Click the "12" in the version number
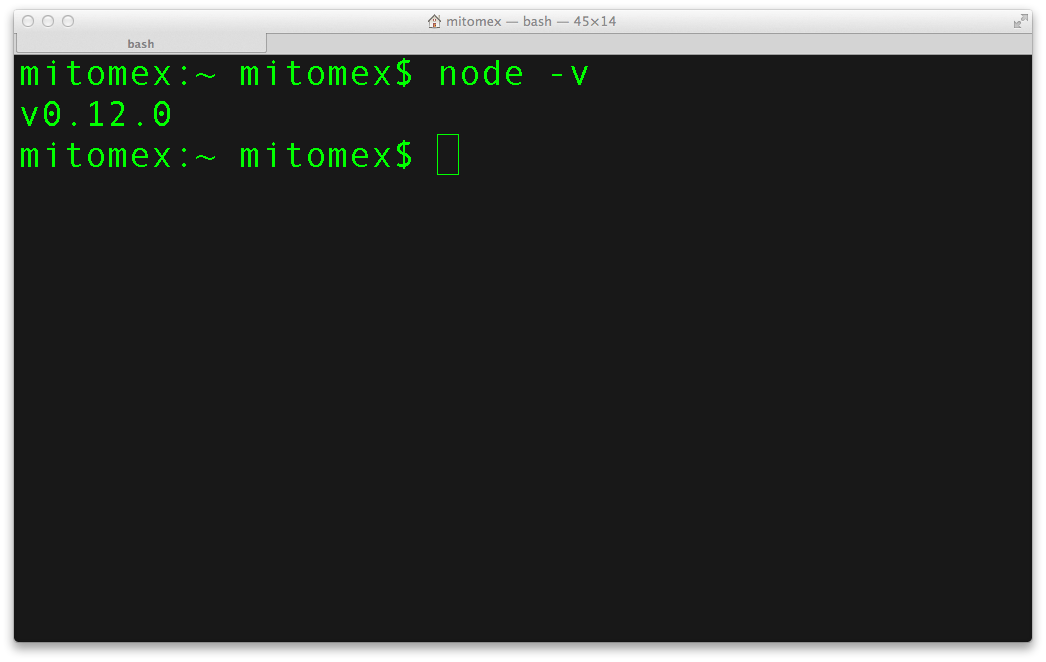This screenshot has width=1046, height=662. (107, 114)
